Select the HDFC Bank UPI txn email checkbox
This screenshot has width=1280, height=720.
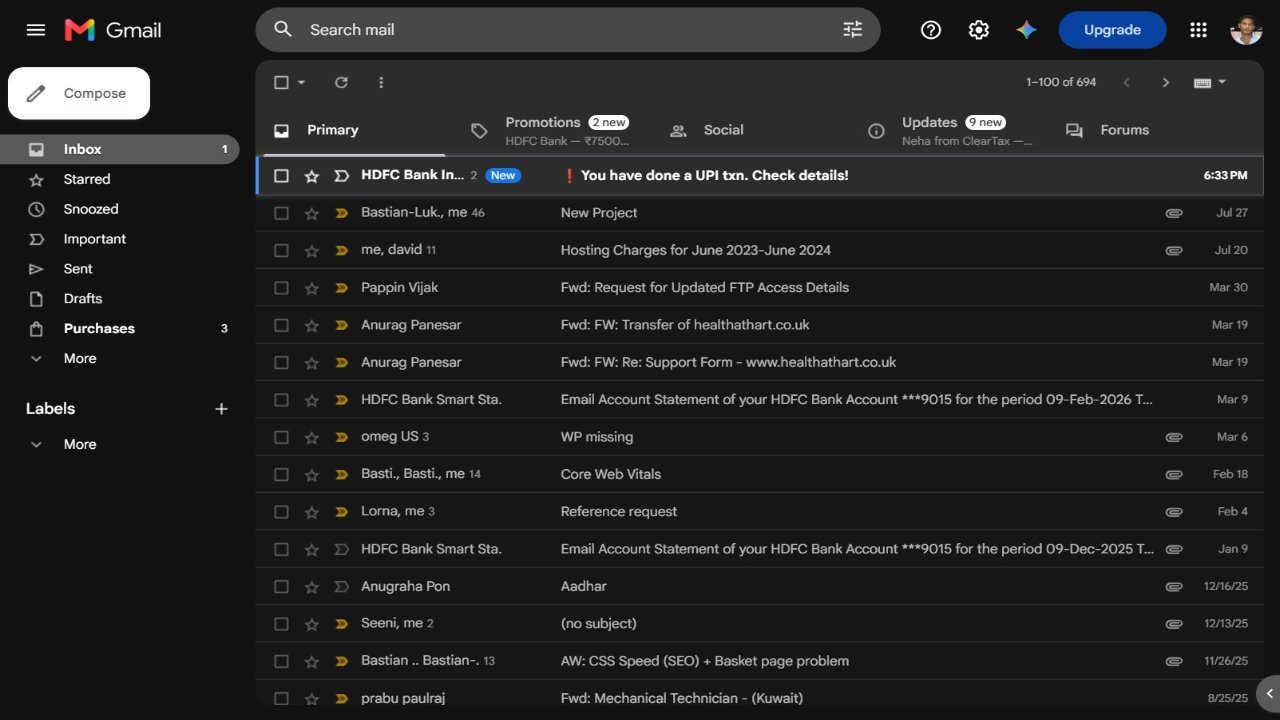point(281,175)
